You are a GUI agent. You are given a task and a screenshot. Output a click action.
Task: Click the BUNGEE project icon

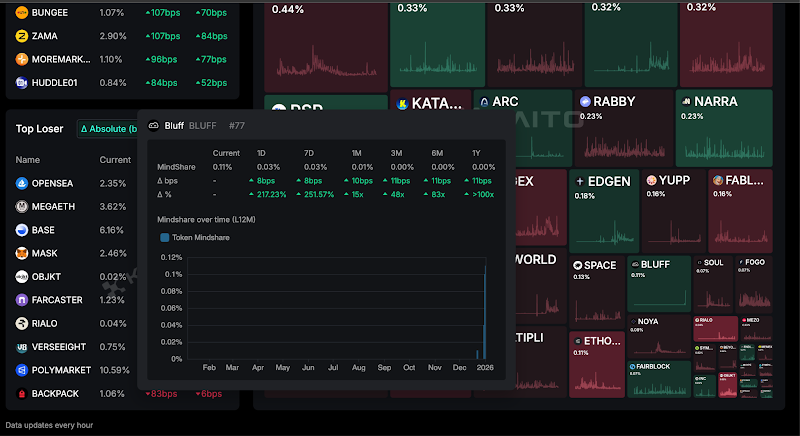click(x=21, y=13)
